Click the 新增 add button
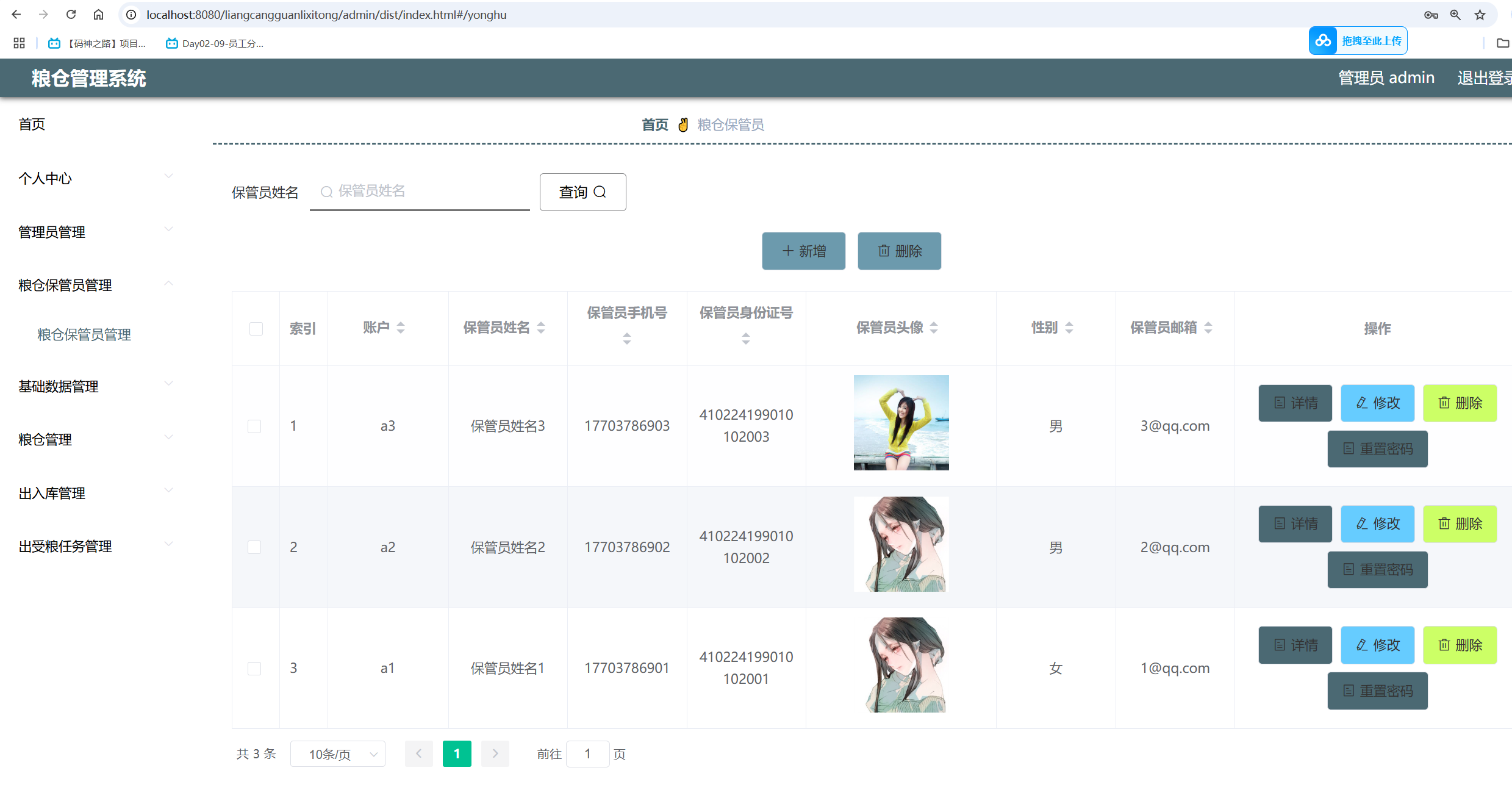Screen dimensions: 1512x787 803,251
